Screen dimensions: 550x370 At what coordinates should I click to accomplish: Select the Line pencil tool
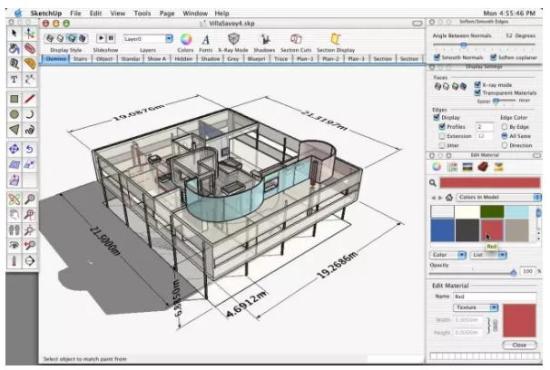(x=30, y=99)
